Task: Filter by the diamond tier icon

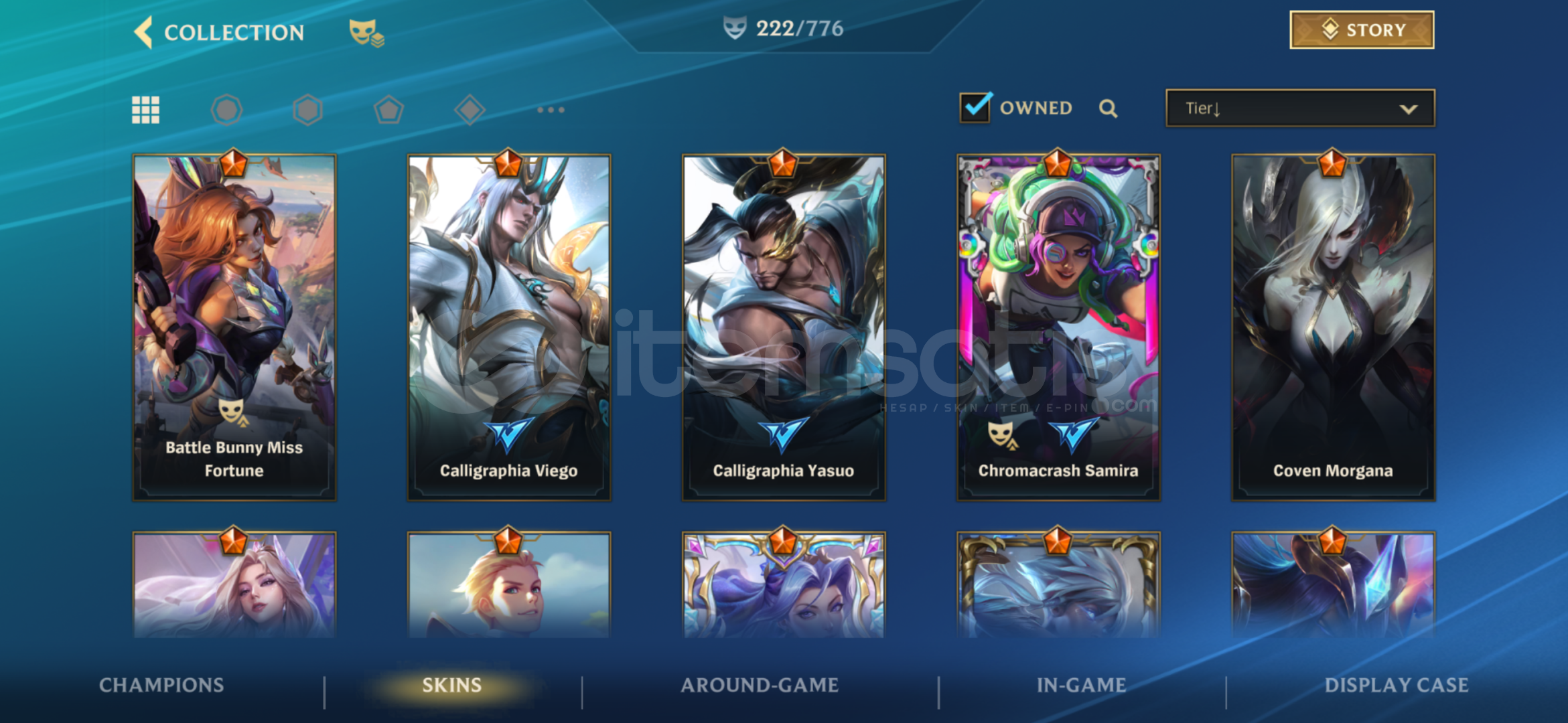Action: click(x=470, y=110)
